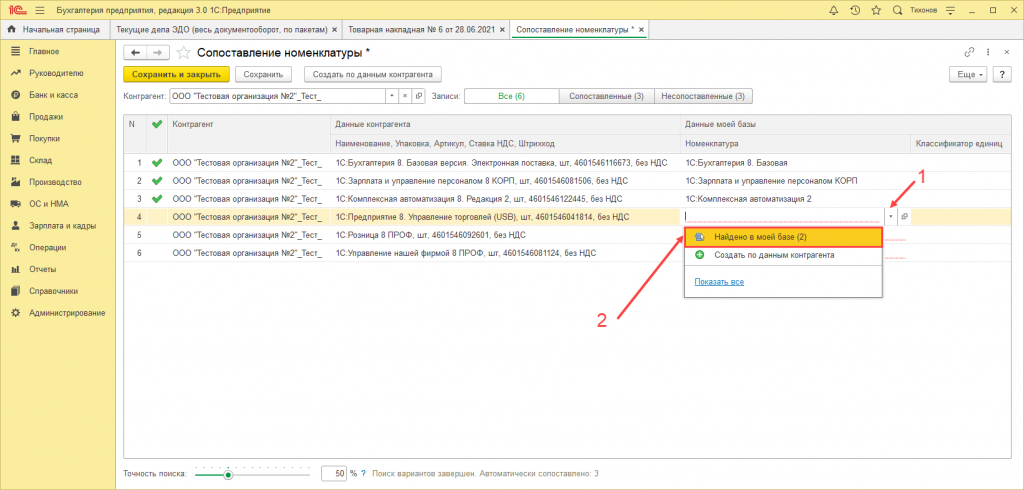Click Сохранить и закрыть button
This screenshot has width=1024, height=490.
176,74
